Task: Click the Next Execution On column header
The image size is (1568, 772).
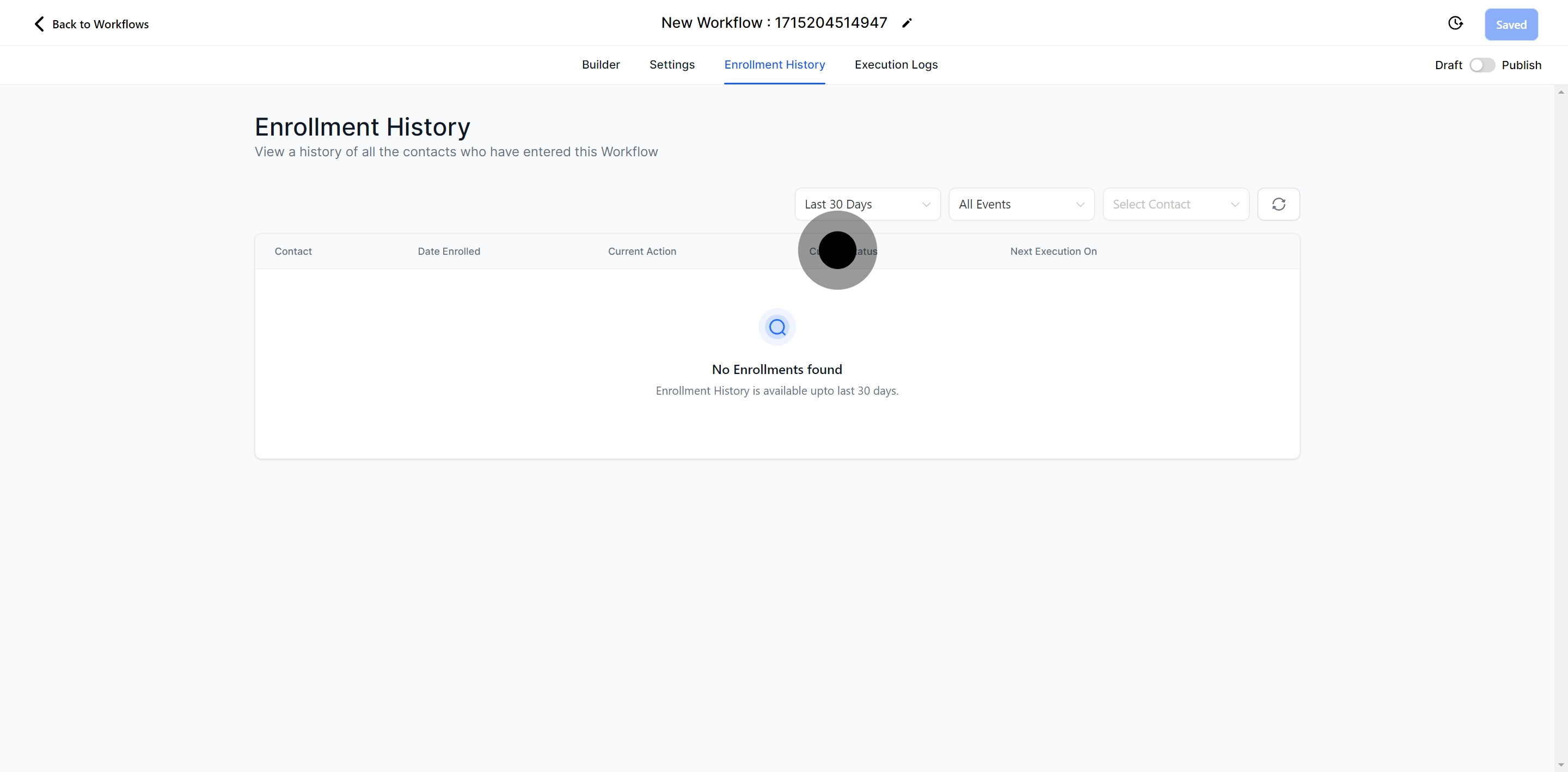Action: (x=1053, y=252)
